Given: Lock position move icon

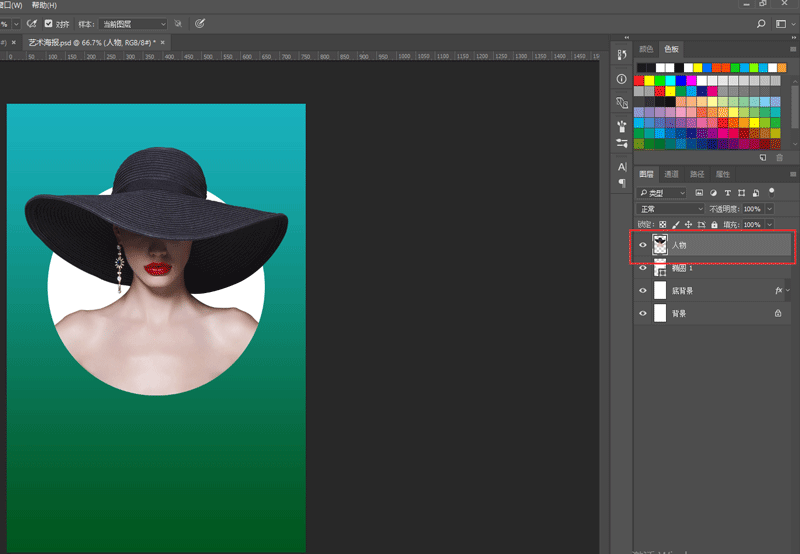Looking at the screenshot, I should 688,224.
